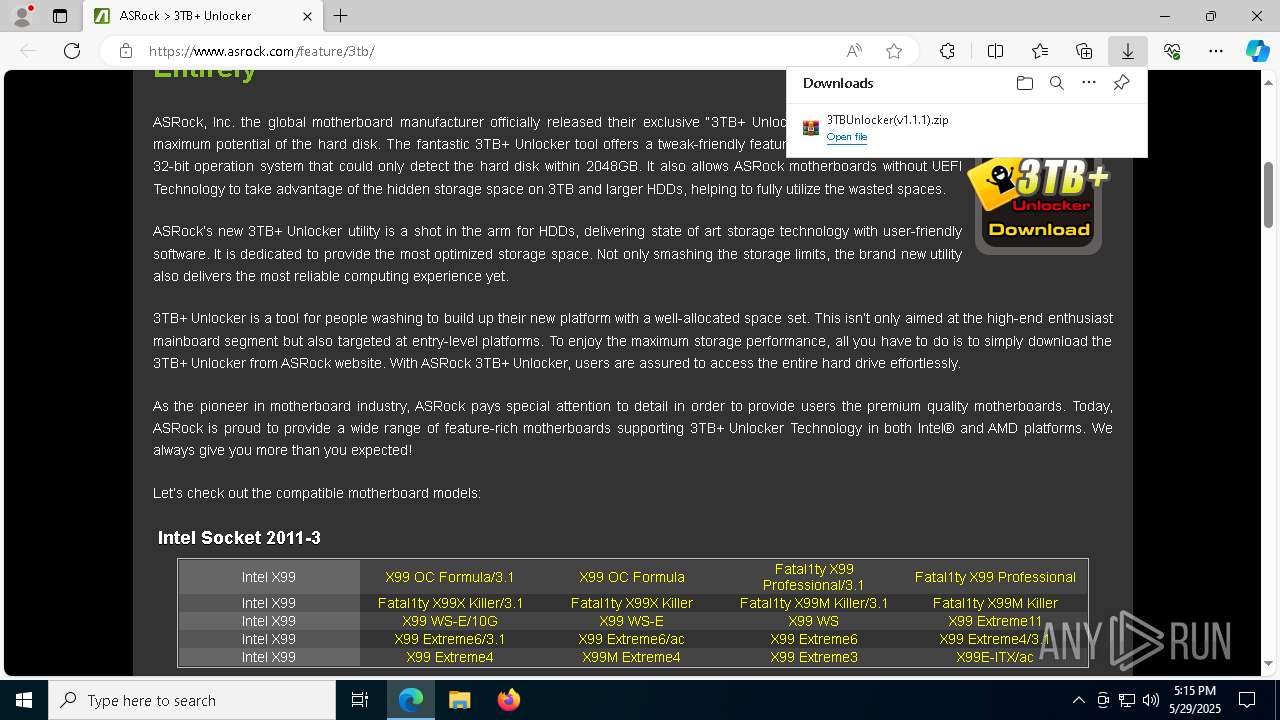Search downloads in Downloads panel
Screen dimensions: 1280x720
[1056, 83]
